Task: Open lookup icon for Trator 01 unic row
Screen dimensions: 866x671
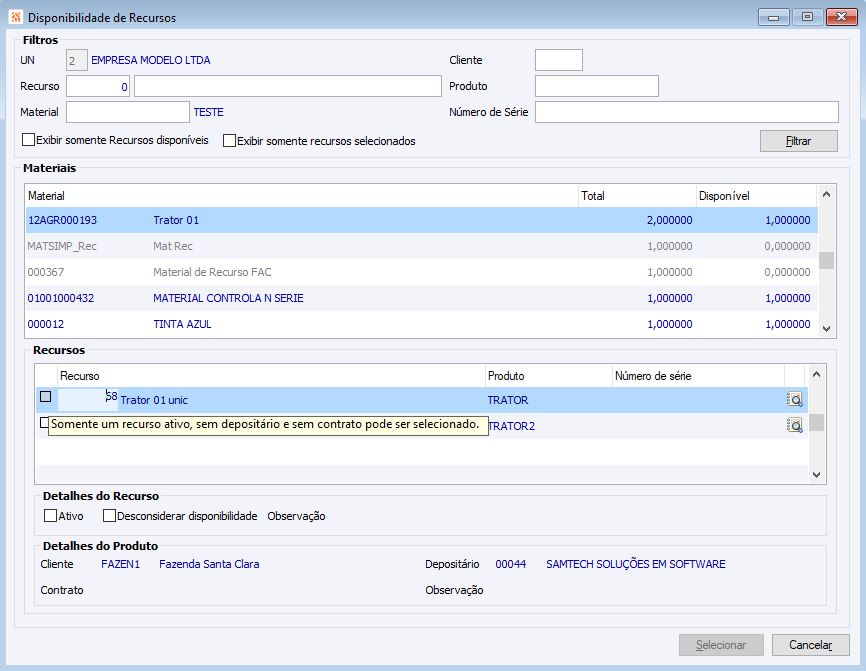Action: [795, 399]
